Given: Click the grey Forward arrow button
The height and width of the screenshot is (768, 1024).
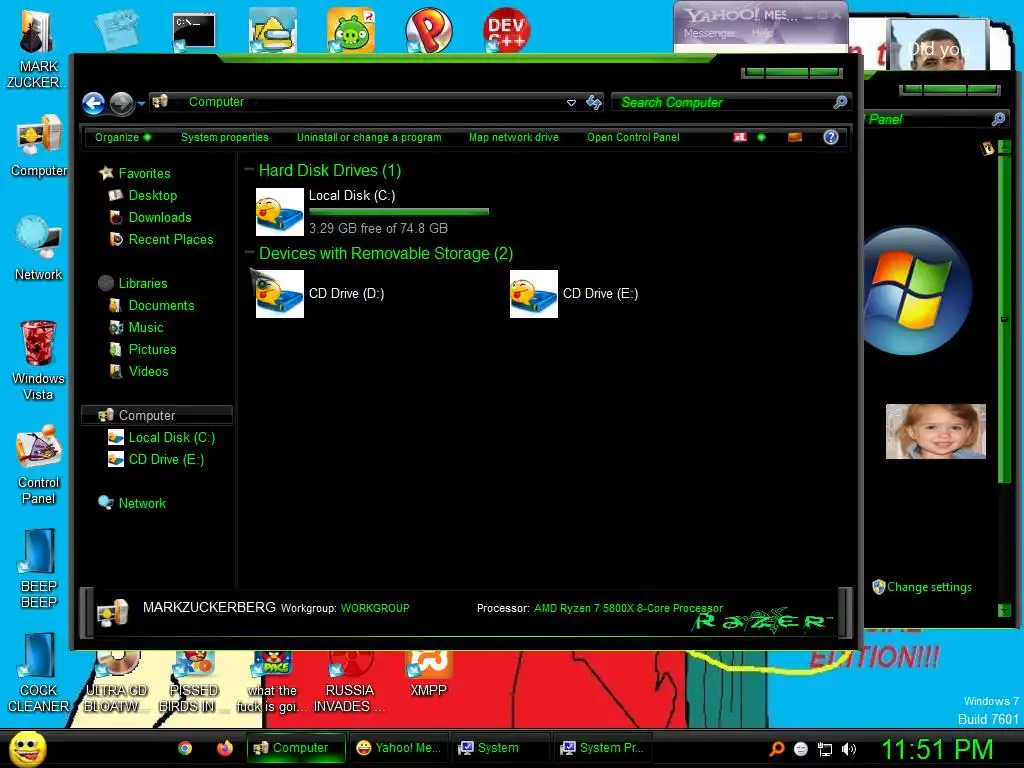Looking at the screenshot, I should (x=121, y=103).
